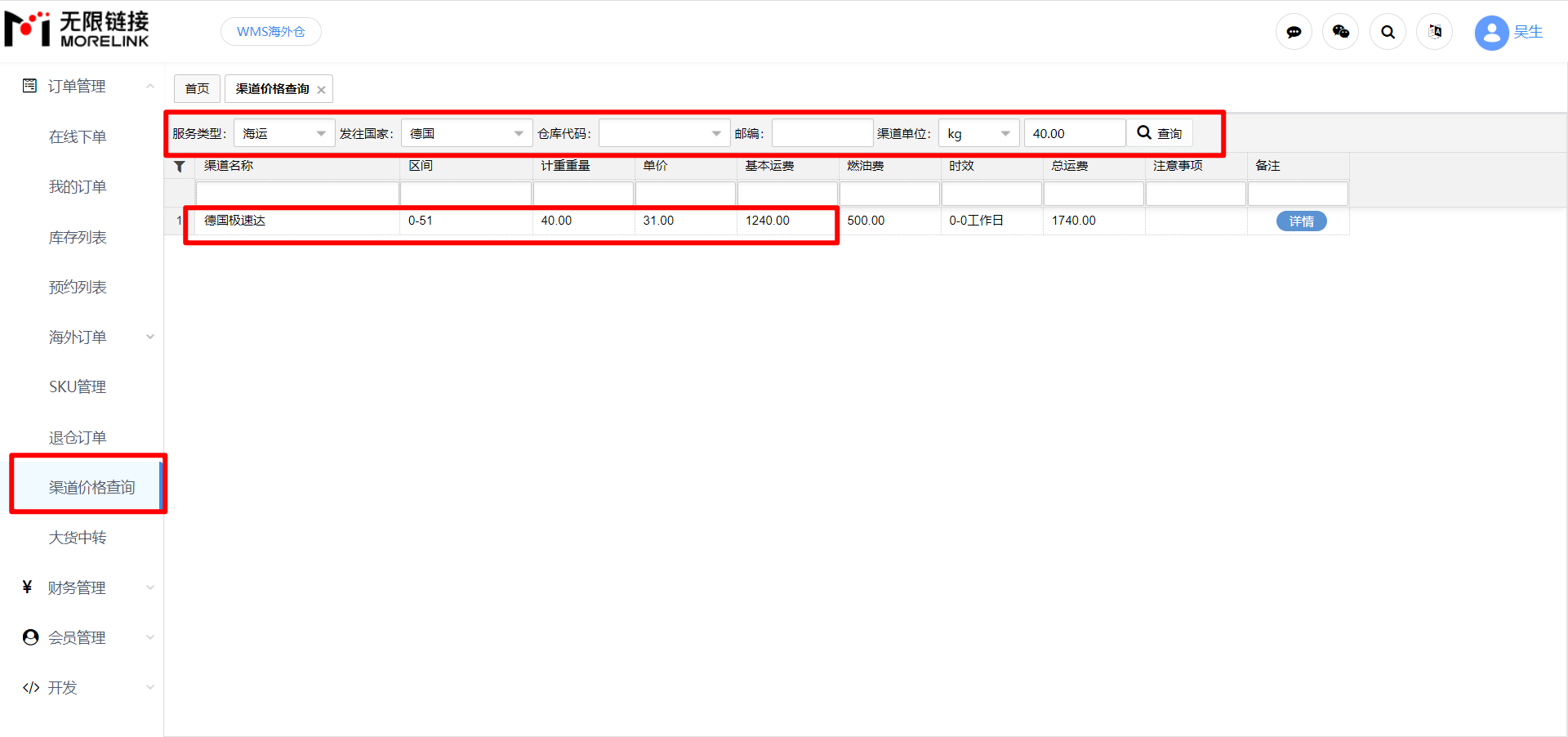
Task: Sort by the 区间 column header
Action: 465,166
